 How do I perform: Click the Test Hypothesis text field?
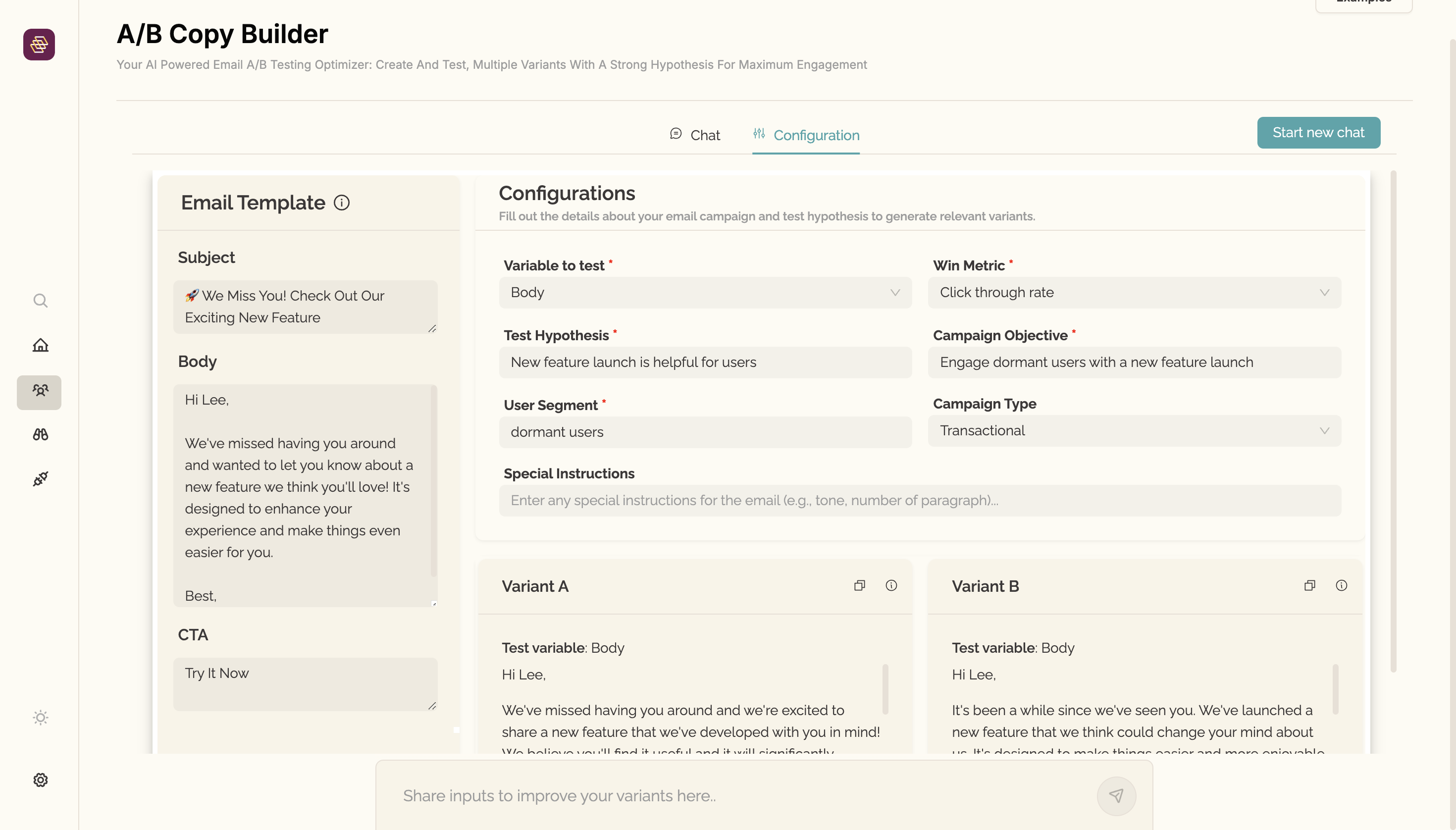click(705, 363)
